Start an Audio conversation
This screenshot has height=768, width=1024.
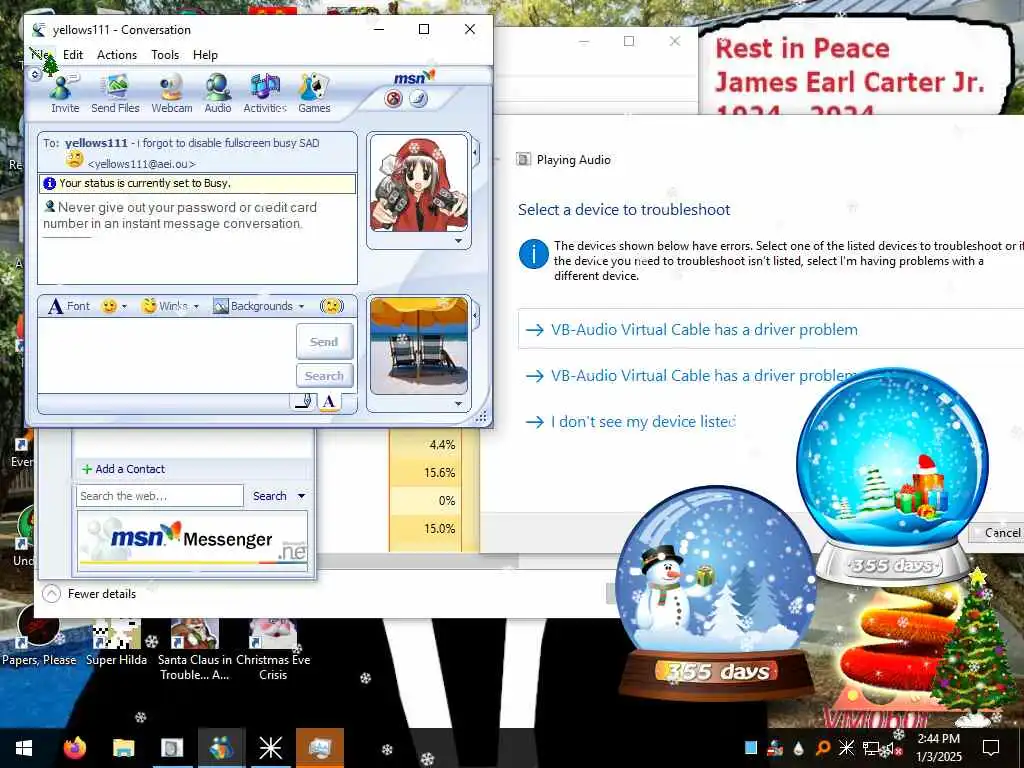pos(217,94)
